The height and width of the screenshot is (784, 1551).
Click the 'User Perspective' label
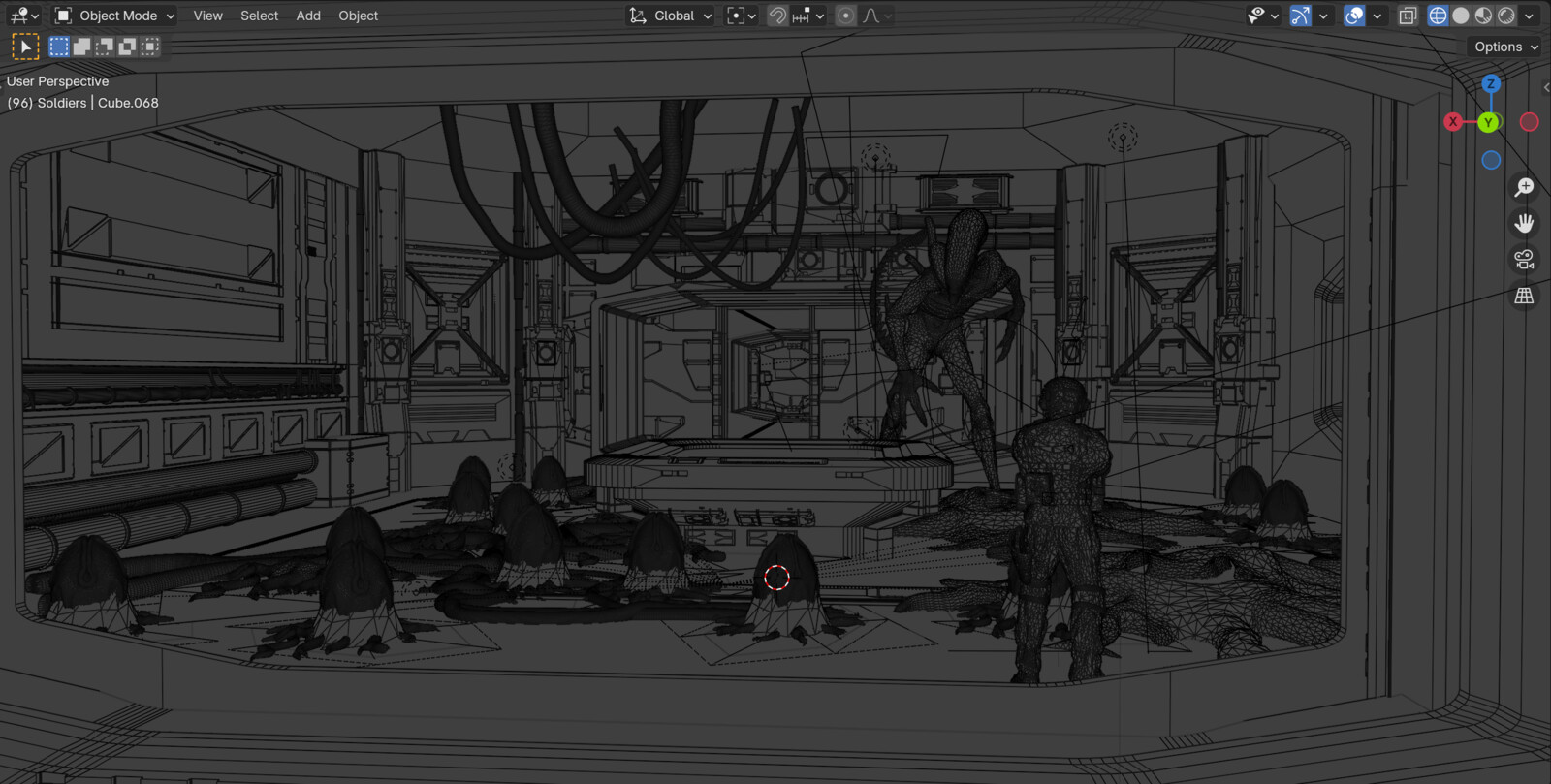point(57,81)
